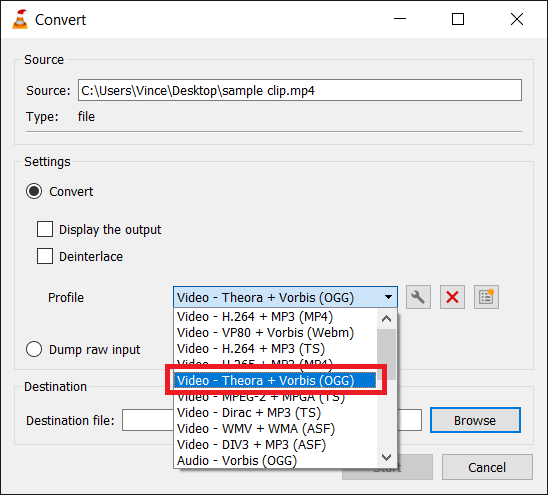Click the Cancel button
This screenshot has height=495, width=548.
(x=487, y=467)
